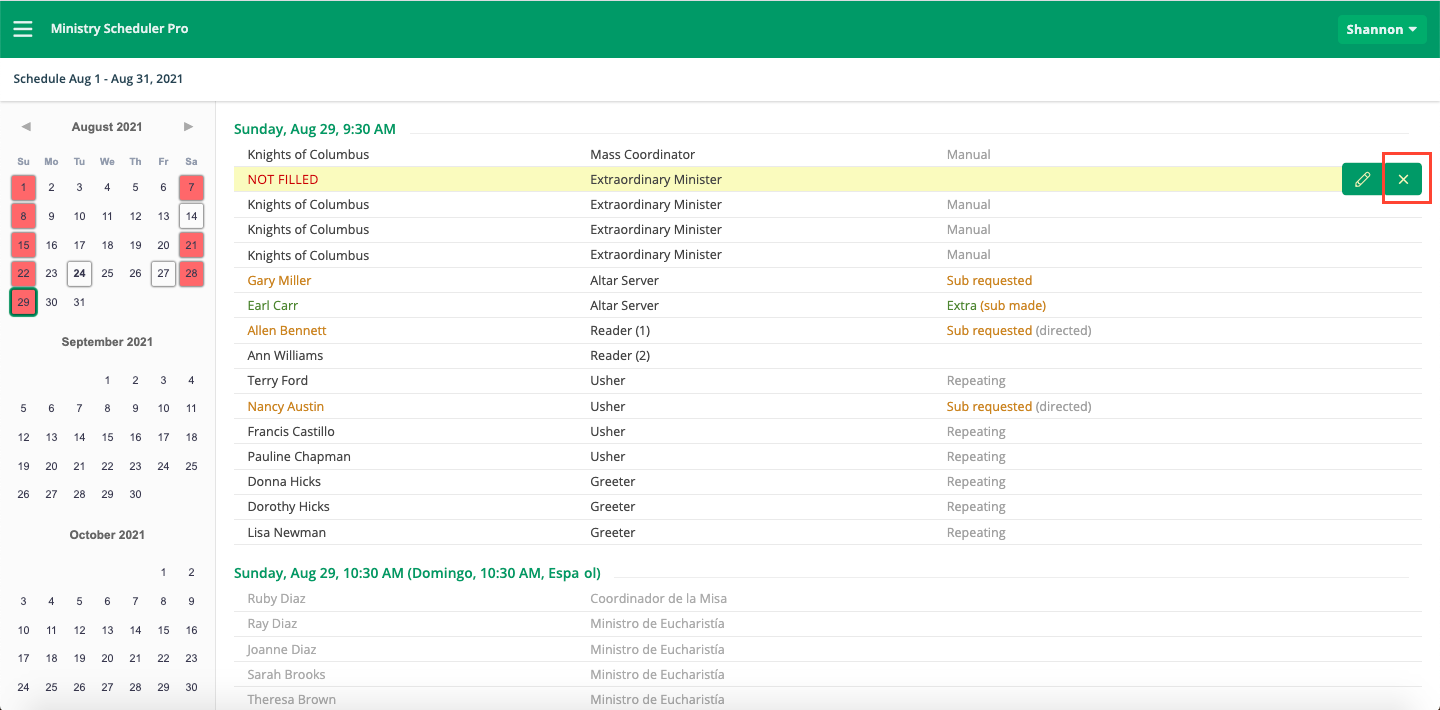
Task: Click Ray Diaz volunteer name
Action: point(272,623)
